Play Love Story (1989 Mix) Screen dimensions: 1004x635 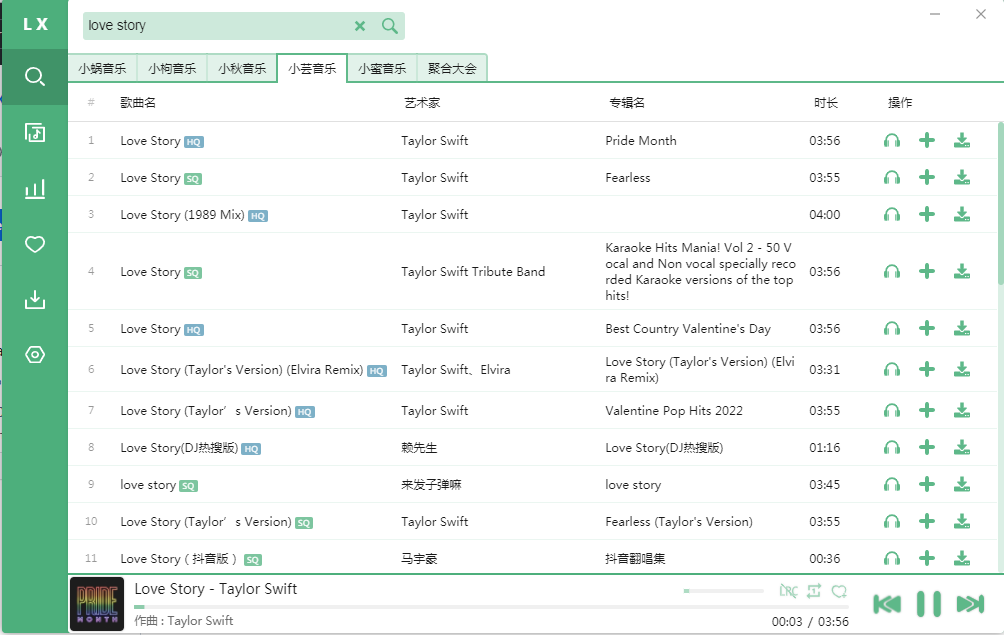pyautogui.click(x=891, y=215)
